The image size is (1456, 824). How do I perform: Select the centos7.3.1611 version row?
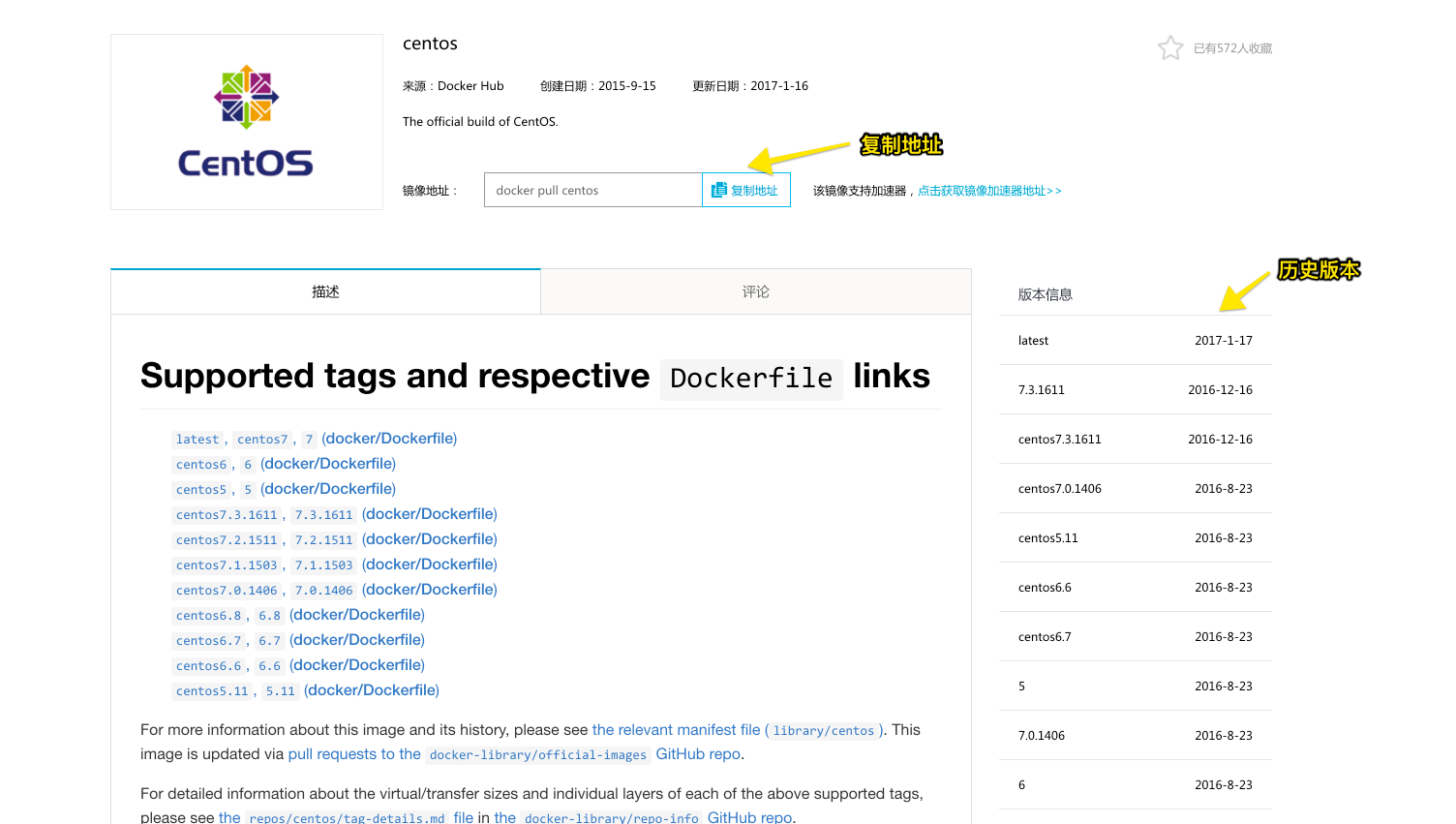click(1136, 440)
